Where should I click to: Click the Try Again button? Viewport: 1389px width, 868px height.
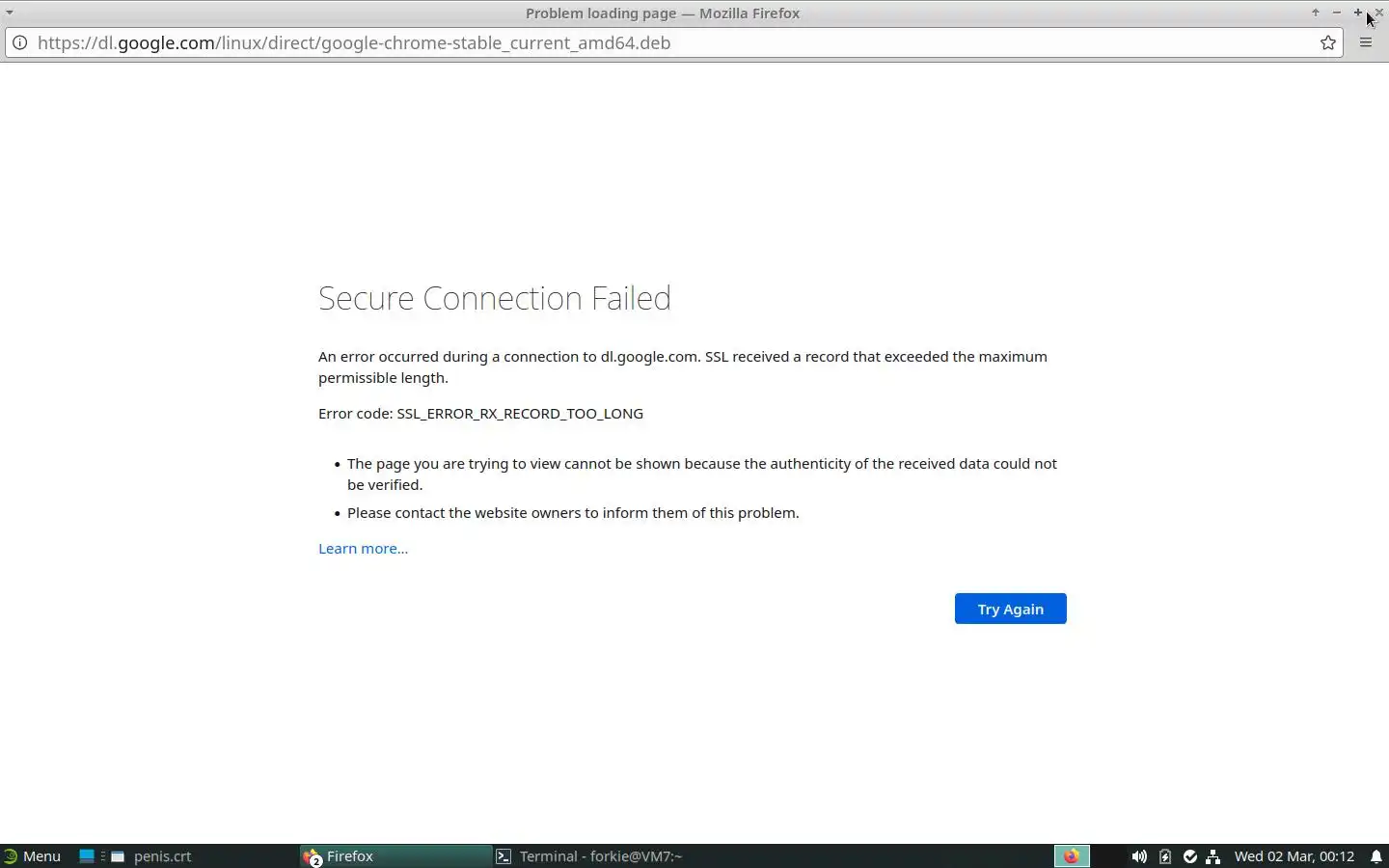tap(1010, 609)
